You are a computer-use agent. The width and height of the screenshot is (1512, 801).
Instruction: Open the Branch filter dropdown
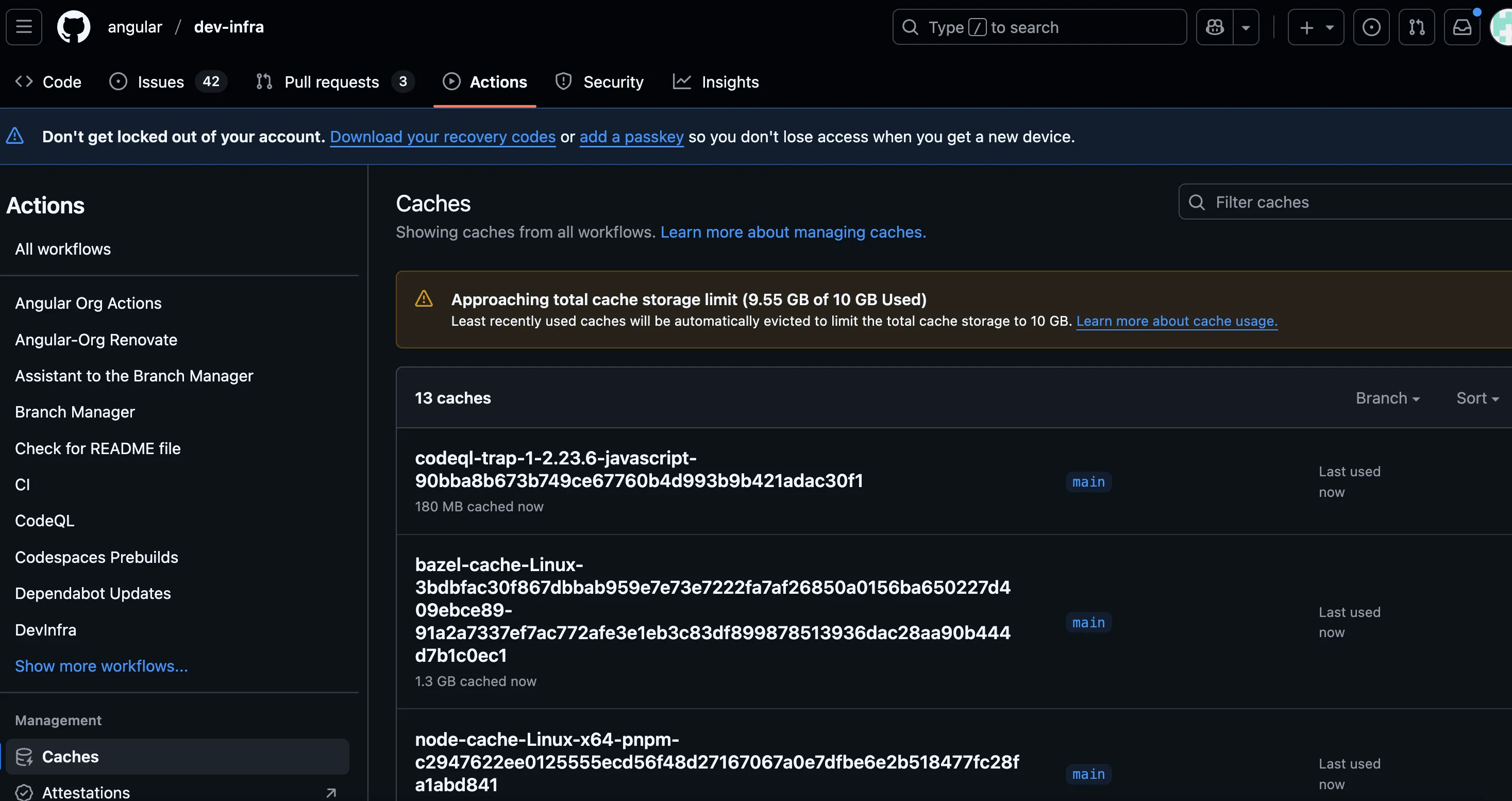1387,398
